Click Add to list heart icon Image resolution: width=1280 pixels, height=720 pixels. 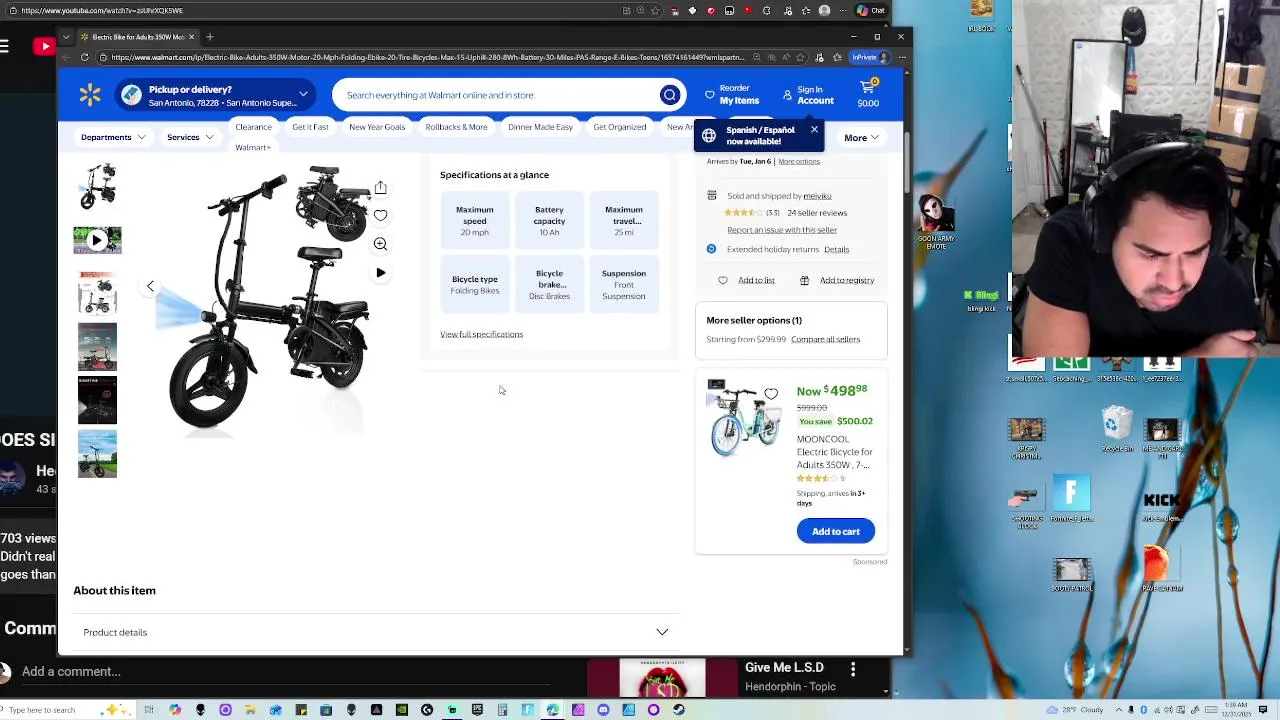[723, 280]
